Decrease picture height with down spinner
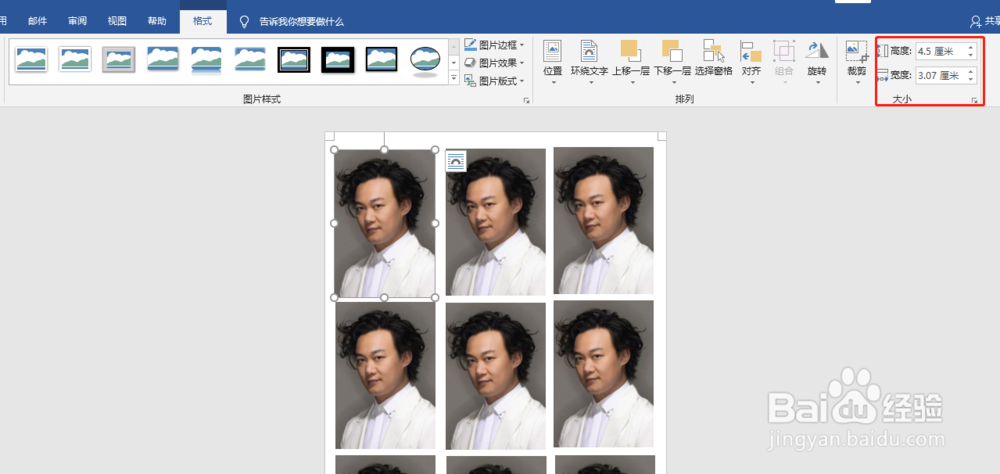This screenshot has width=1000, height=474. coord(971,55)
